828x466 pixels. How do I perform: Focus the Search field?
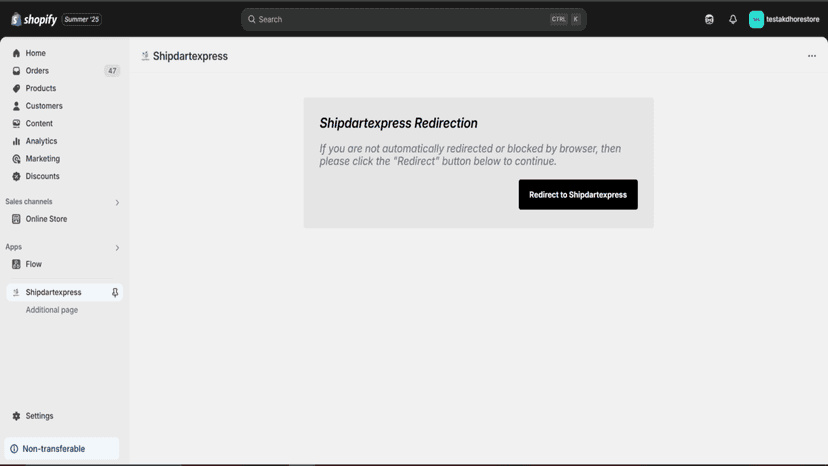coord(413,20)
